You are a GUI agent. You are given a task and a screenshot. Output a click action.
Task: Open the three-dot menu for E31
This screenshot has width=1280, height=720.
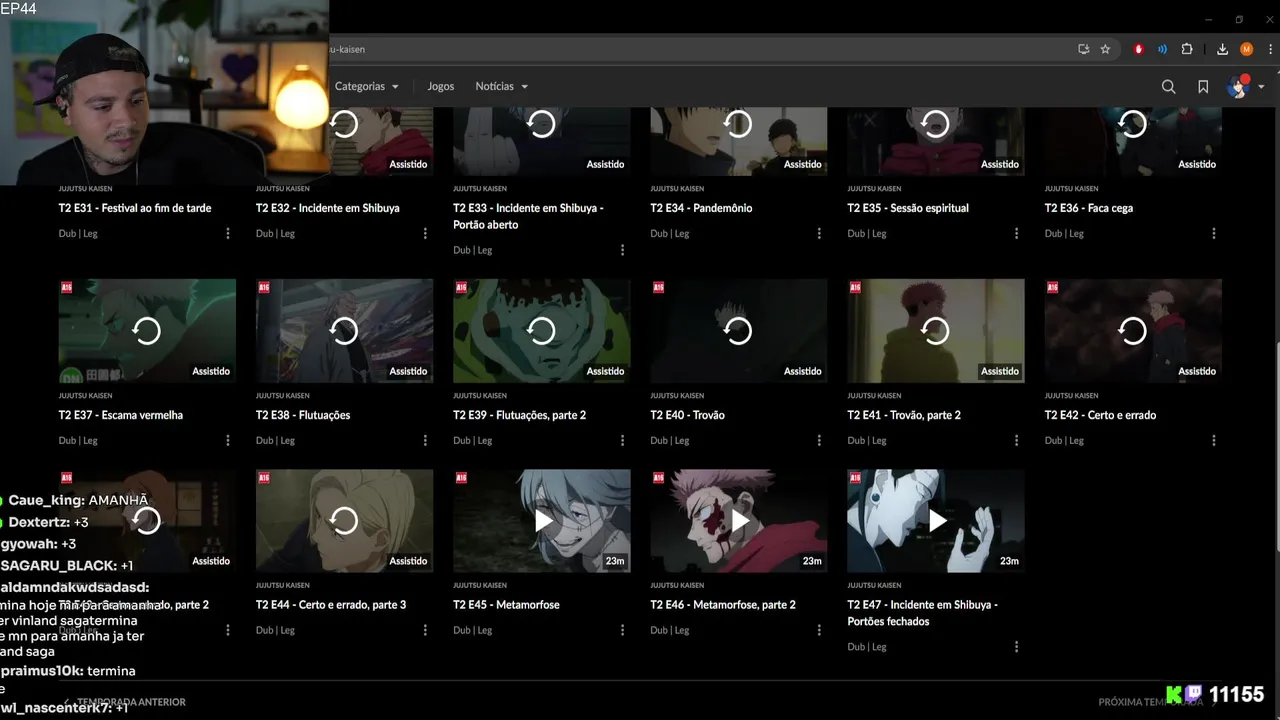pos(228,233)
